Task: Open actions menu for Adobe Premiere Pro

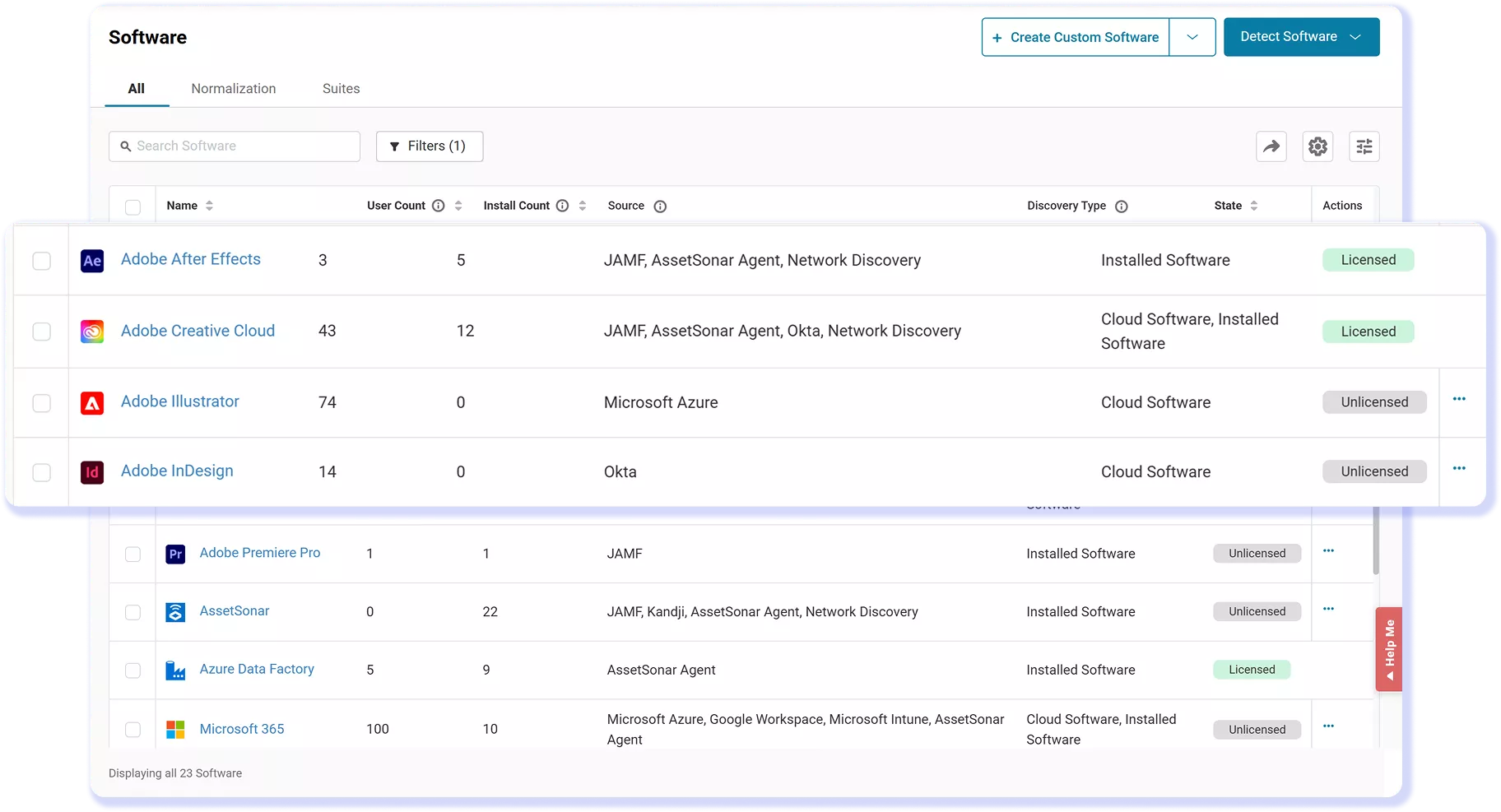Action: point(1328,550)
